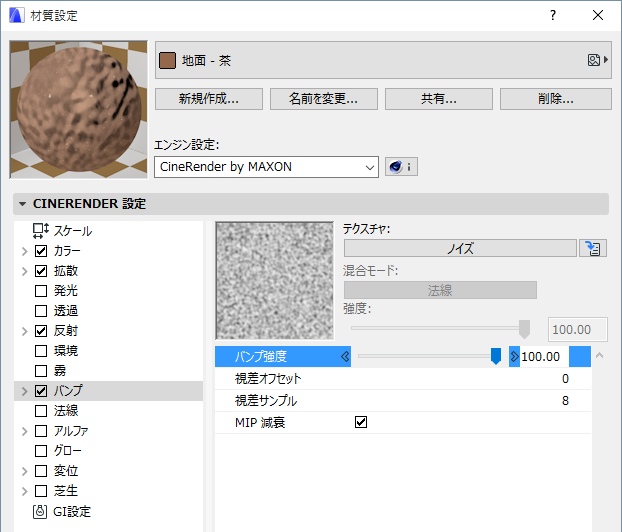Viewport: 622px width, 532px height.
Task: Uncheck the カラー channel checkbox
Action: (x=41, y=251)
